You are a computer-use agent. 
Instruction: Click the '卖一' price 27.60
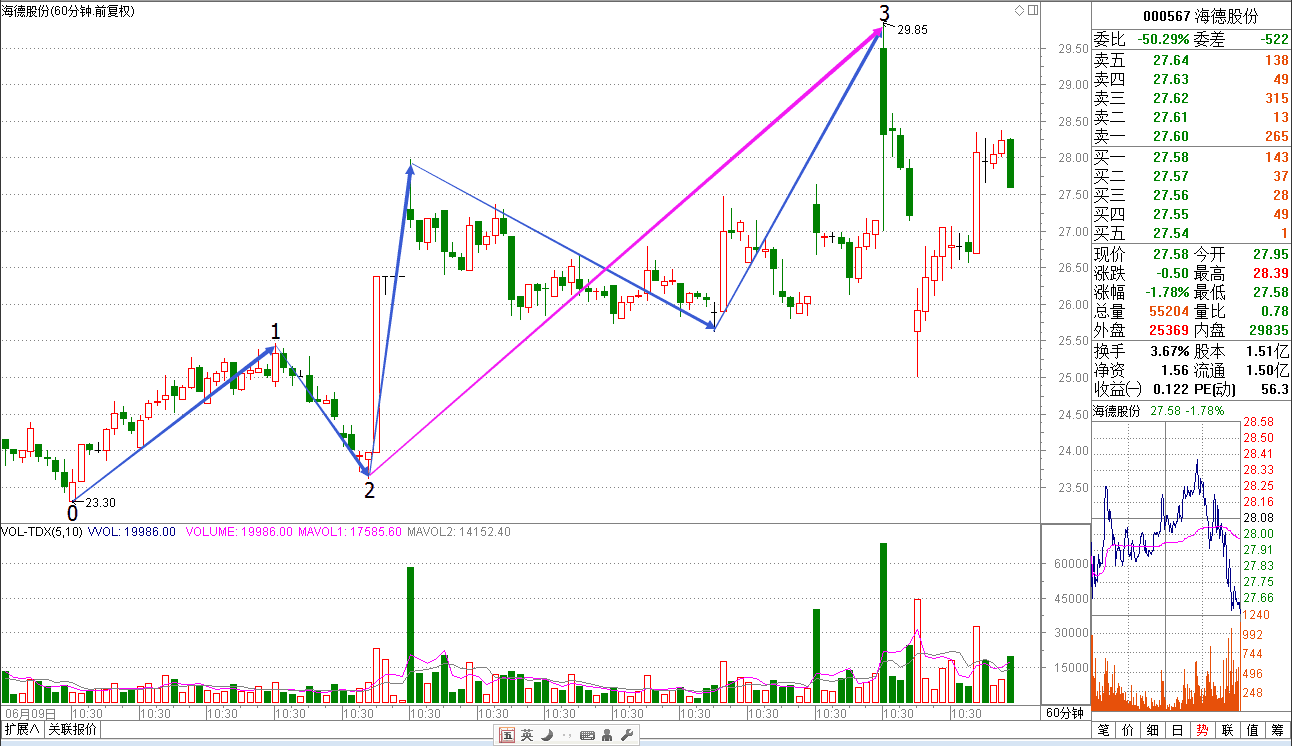click(1171, 136)
